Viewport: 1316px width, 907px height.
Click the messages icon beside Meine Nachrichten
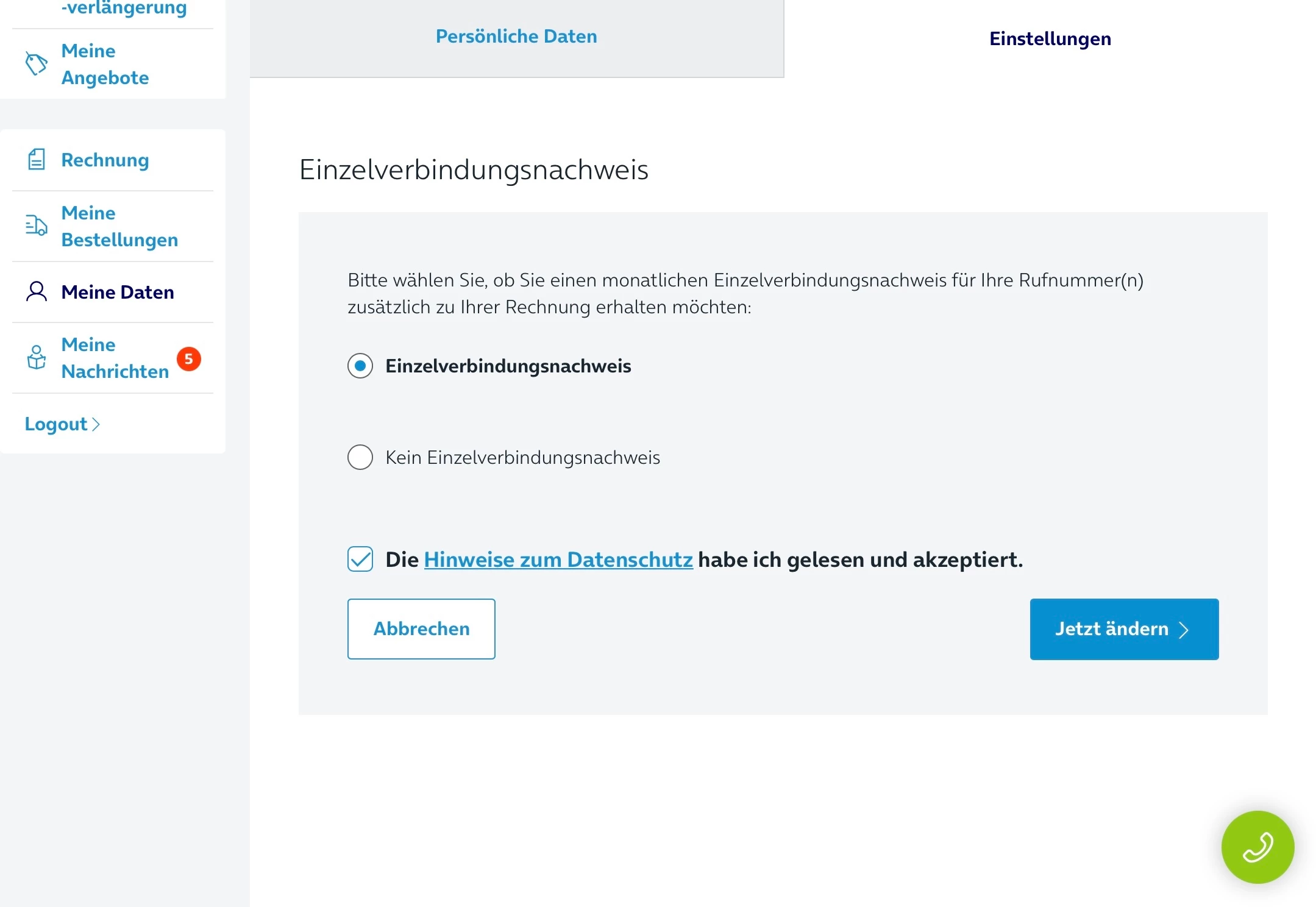click(37, 358)
